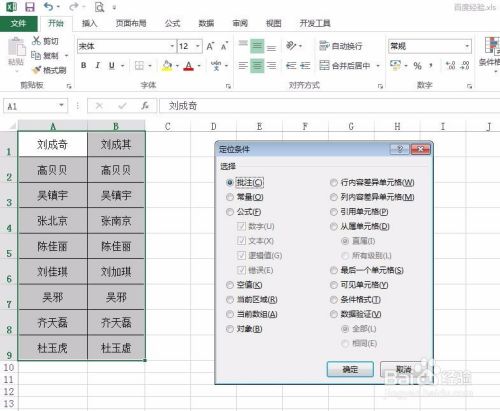
Task: Switch to the 开发工具 (Developer) tab
Action: [315, 23]
